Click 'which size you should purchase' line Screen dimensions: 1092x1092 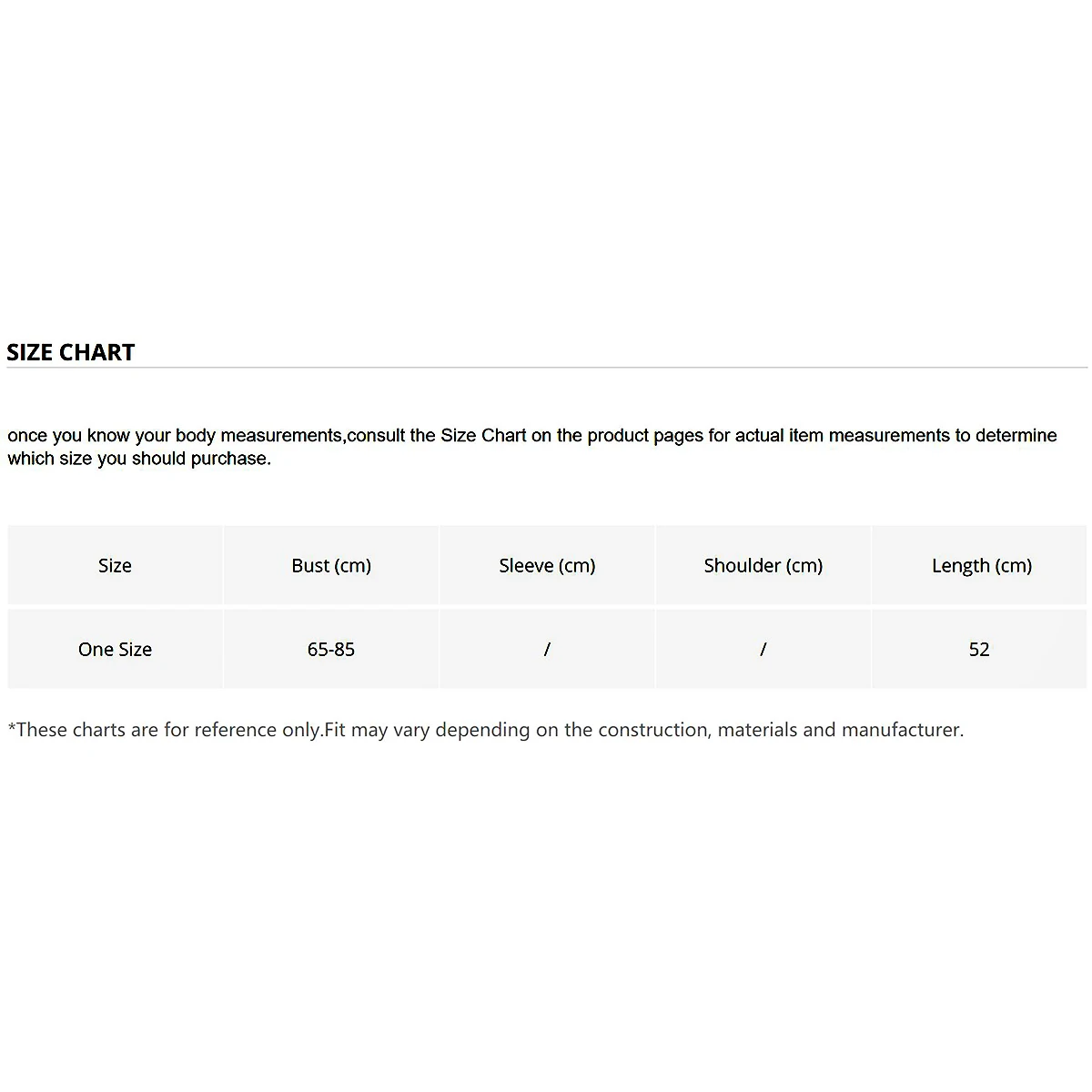pos(139,459)
